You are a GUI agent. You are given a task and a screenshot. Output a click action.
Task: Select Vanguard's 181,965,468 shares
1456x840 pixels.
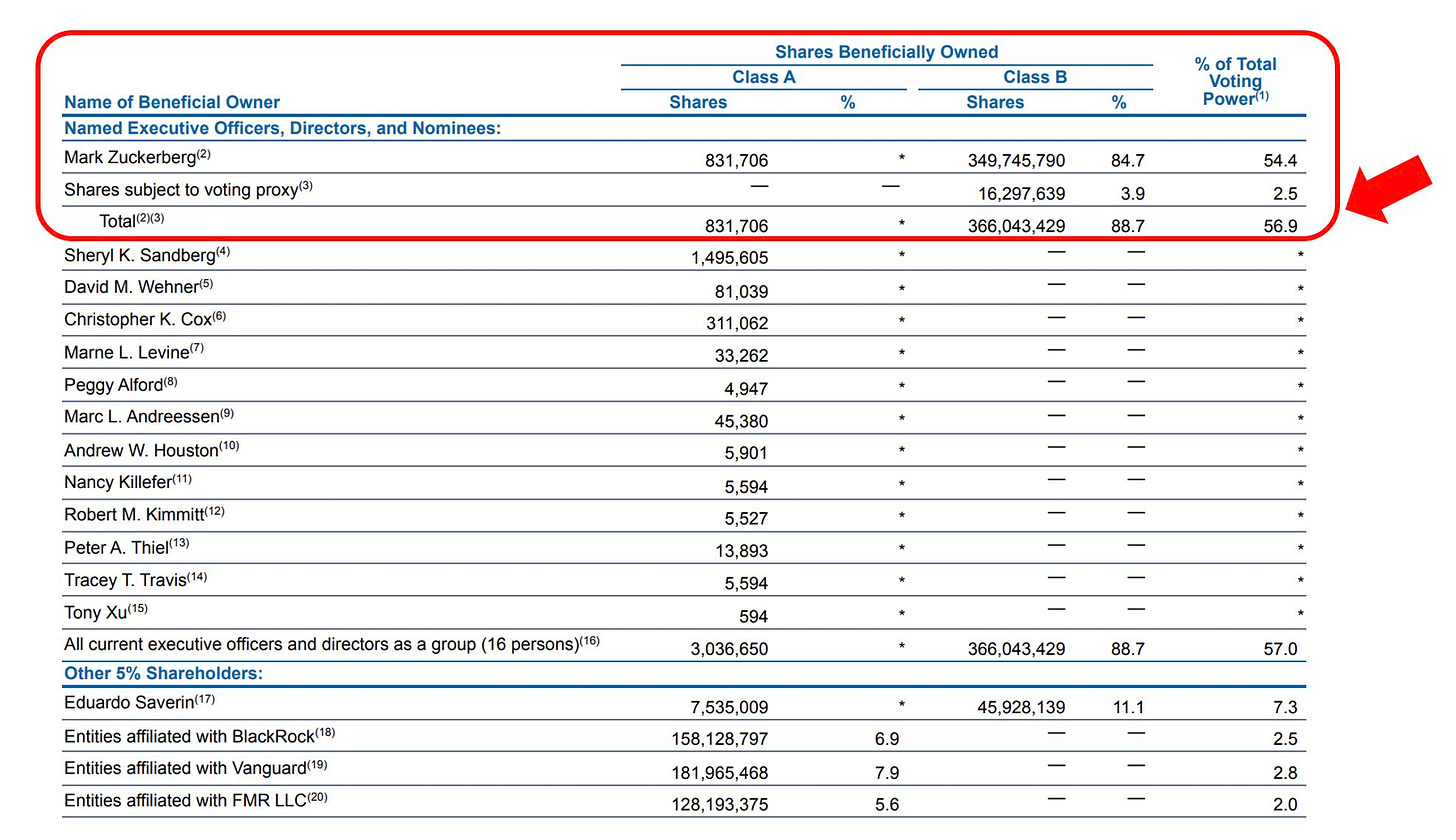point(720,772)
